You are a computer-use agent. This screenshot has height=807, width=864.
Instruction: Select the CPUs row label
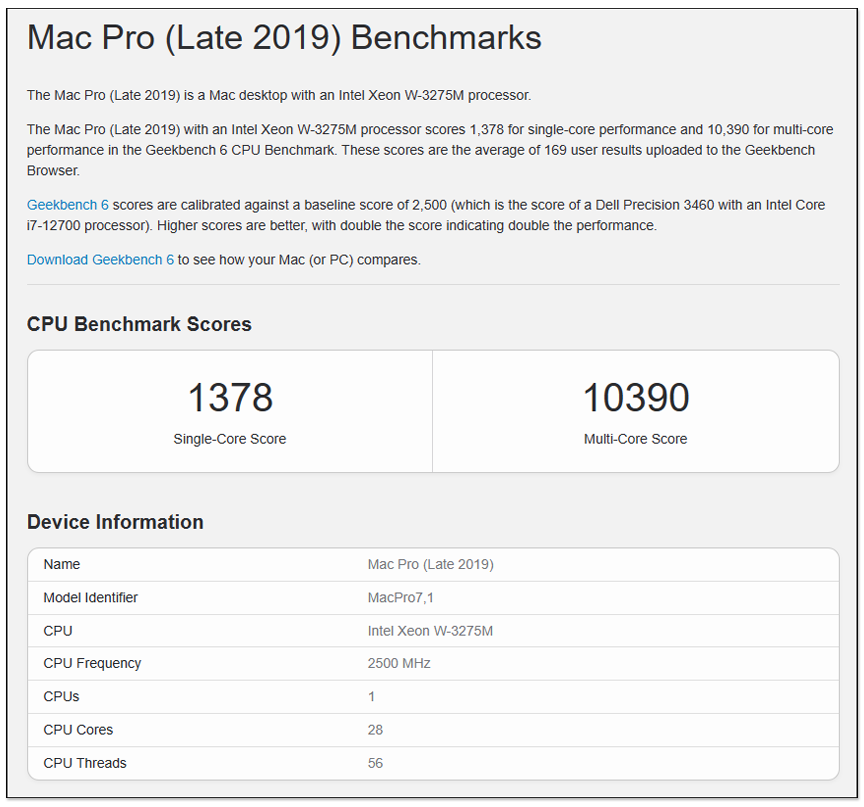tap(61, 696)
